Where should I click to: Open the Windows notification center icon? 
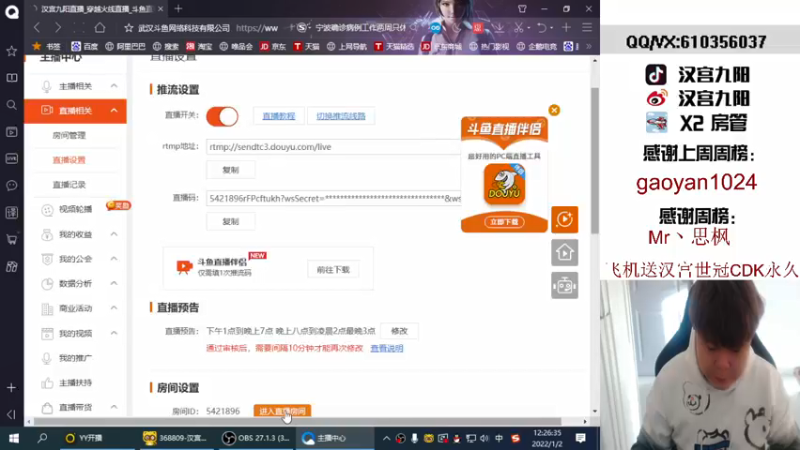click(581, 438)
